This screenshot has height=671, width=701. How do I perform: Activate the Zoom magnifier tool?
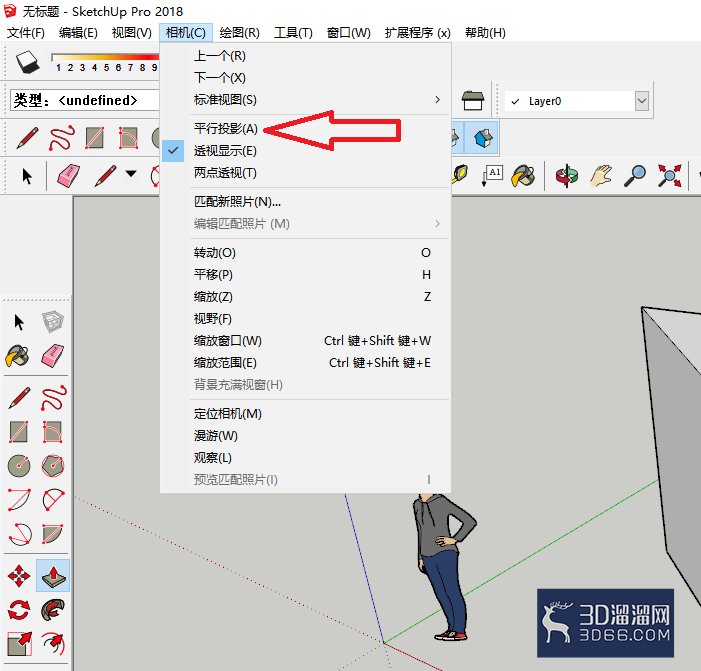tap(635, 176)
